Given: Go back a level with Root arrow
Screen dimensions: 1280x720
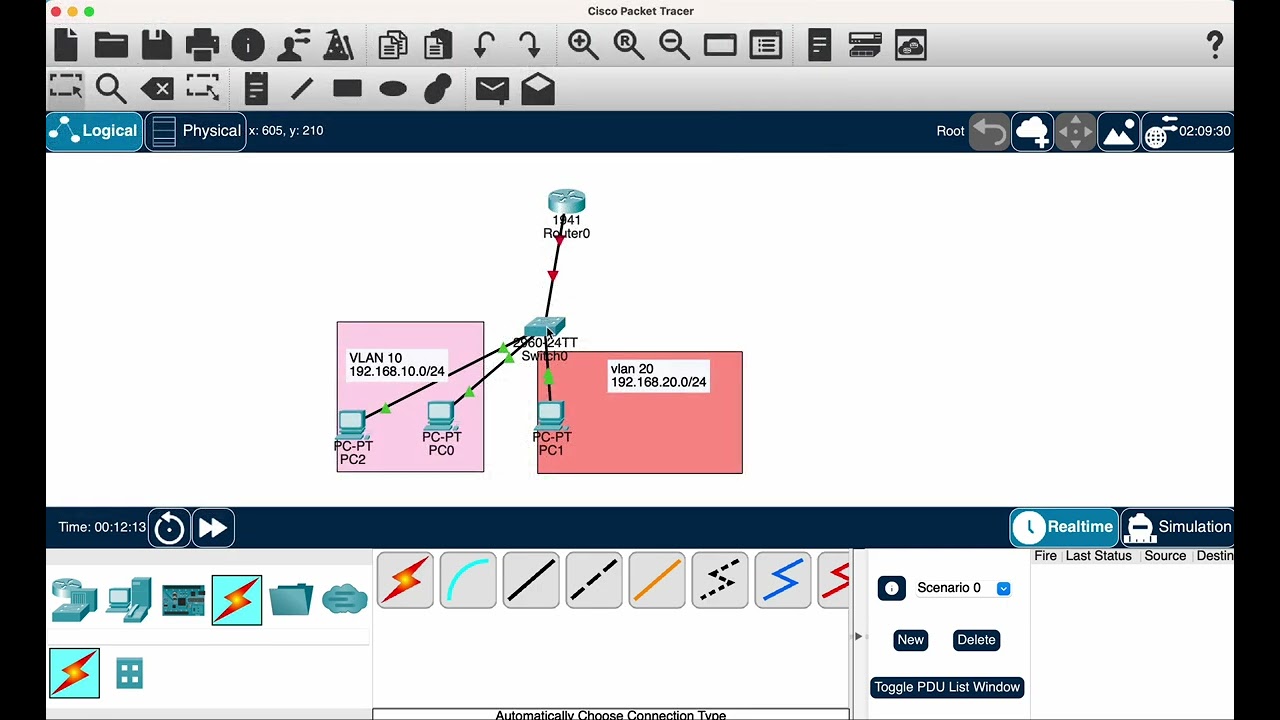Looking at the screenshot, I should tap(989, 131).
